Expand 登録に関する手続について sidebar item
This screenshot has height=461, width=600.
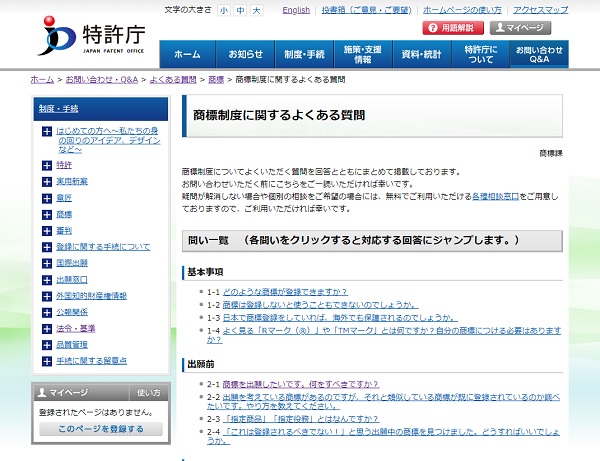pos(47,247)
